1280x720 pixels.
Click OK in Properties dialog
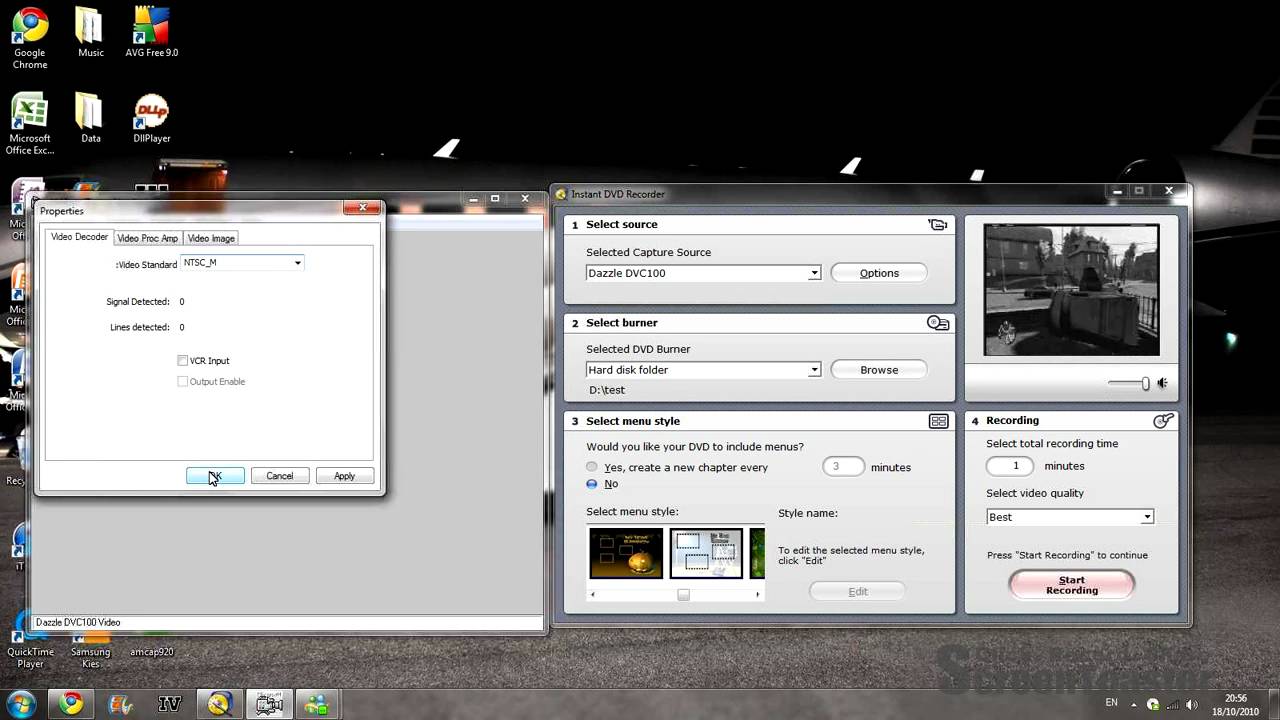[215, 476]
